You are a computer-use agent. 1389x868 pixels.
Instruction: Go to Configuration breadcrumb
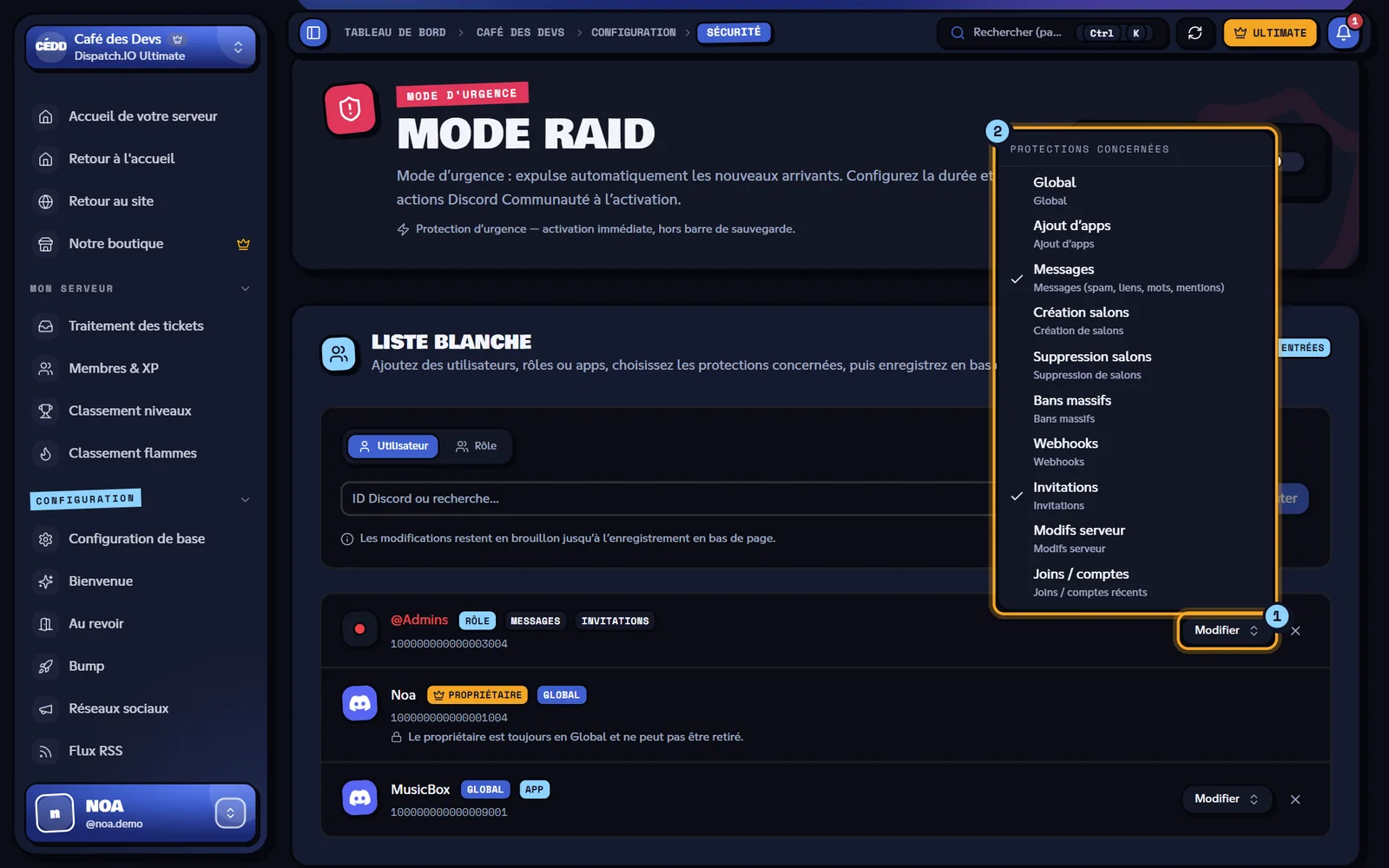634,33
